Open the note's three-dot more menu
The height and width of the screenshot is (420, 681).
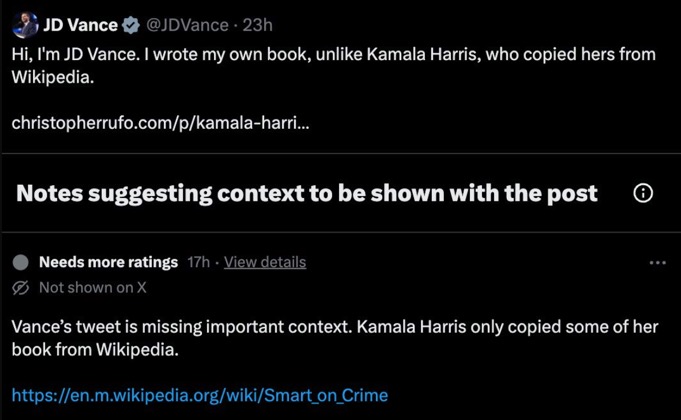point(658,262)
